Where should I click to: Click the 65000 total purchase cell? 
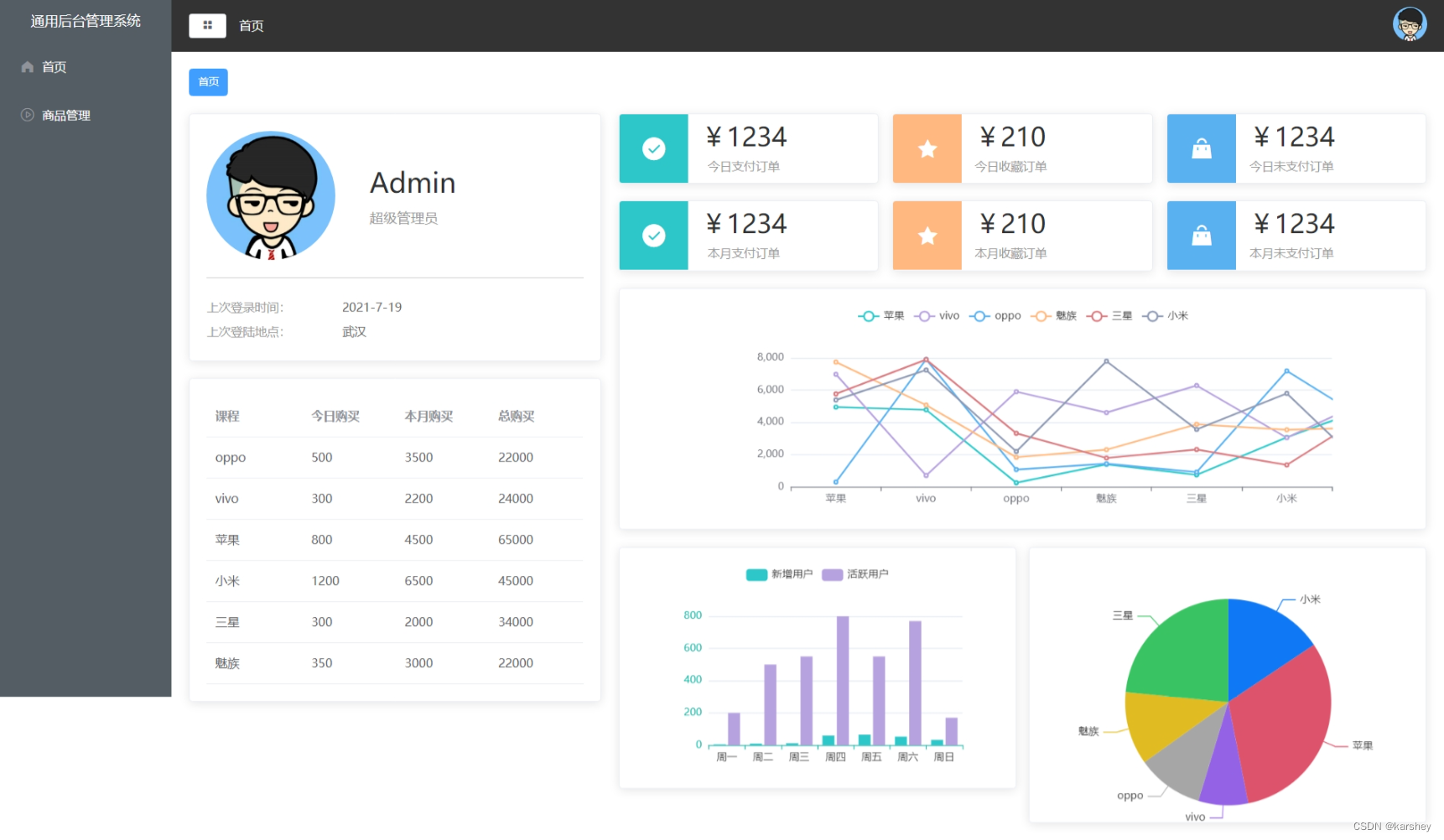pyautogui.click(x=516, y=540)
